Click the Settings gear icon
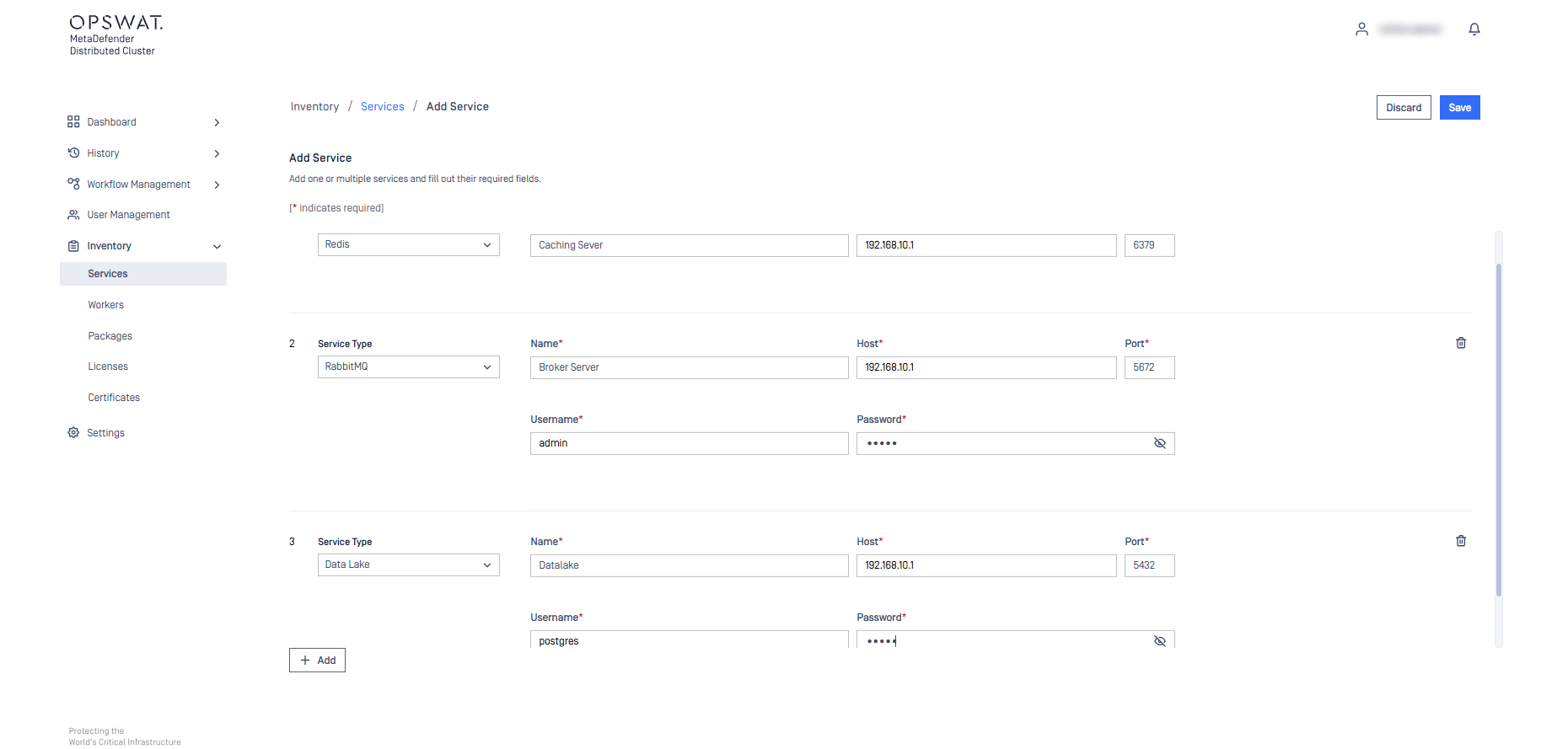The image size is (1568, 749). 73,433
